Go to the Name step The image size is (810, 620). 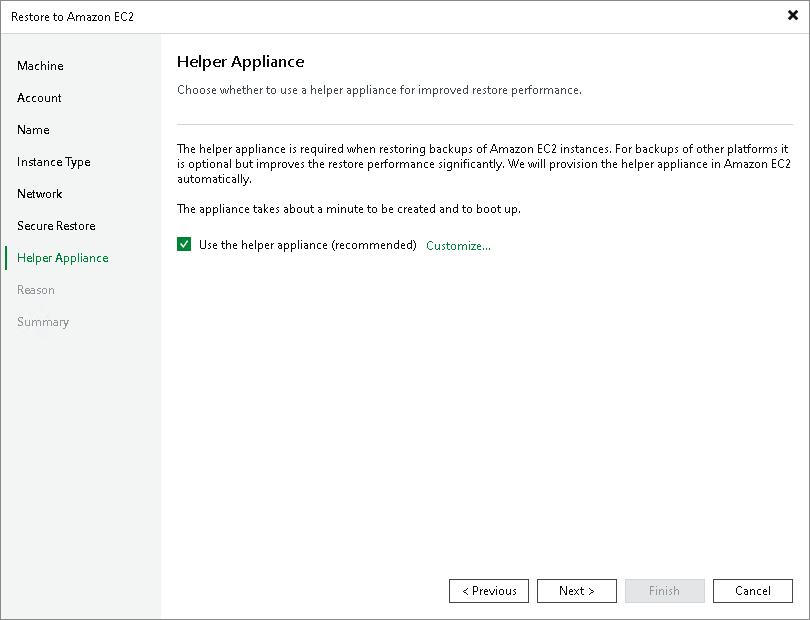(33, 129)
